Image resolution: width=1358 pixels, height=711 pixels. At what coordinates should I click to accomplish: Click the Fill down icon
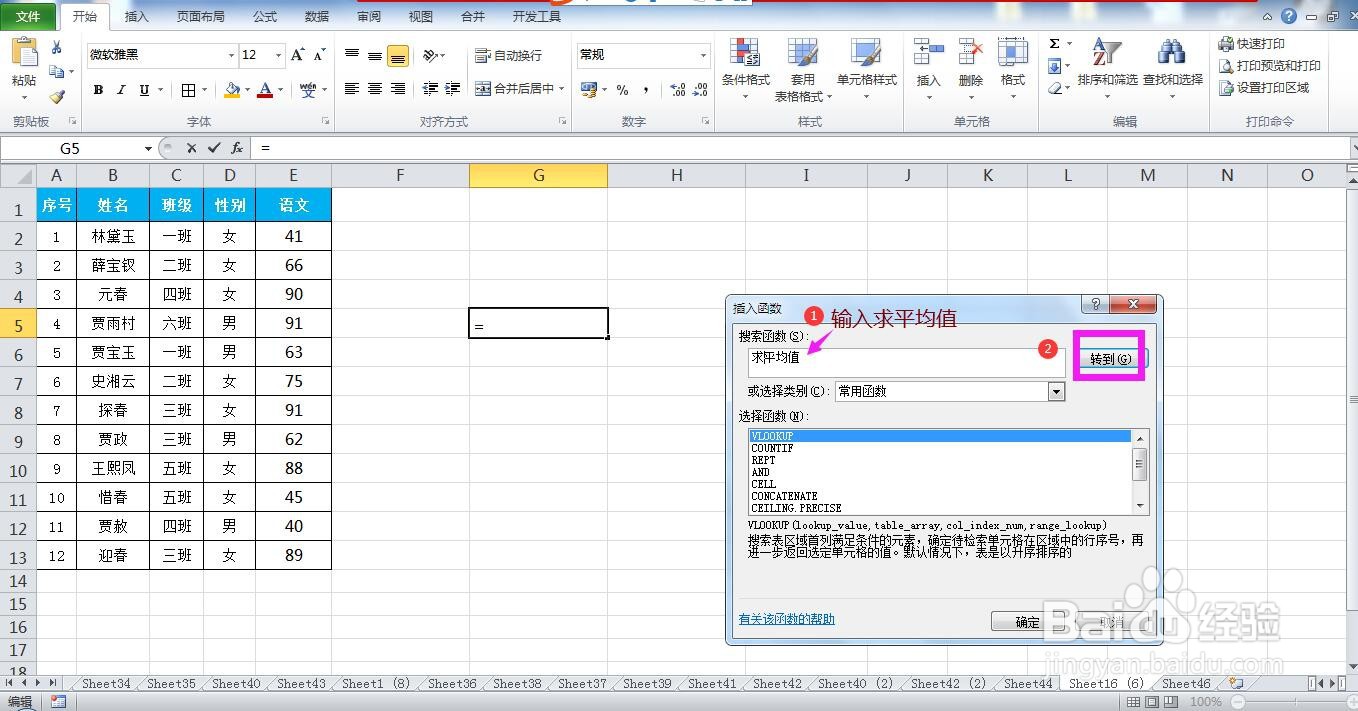[1055, 66]
